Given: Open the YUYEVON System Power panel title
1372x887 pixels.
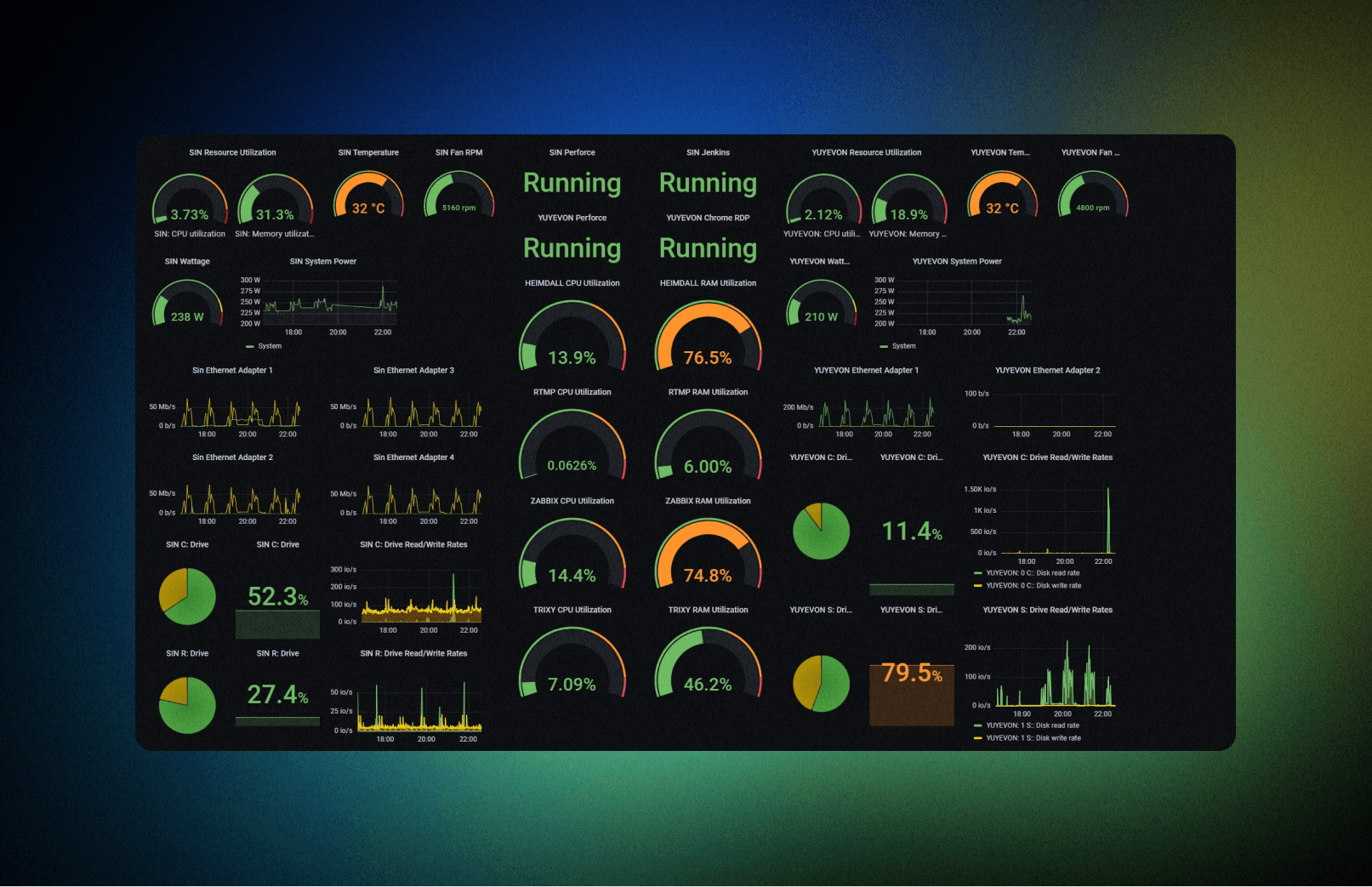Looking at the screenshot, I should pyautogui.click(x=957, y=262).
